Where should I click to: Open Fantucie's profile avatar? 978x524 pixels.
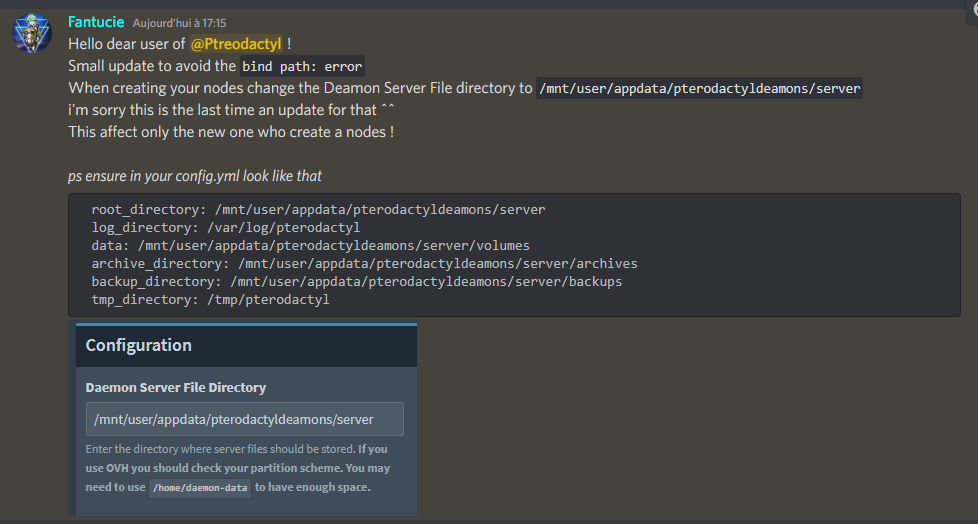(31, 33)
